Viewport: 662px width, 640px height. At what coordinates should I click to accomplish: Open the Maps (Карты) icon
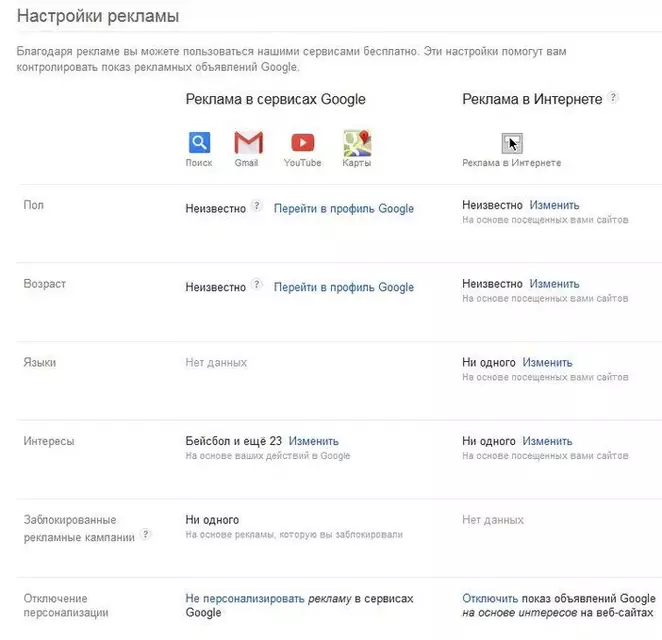pos(357,143)
